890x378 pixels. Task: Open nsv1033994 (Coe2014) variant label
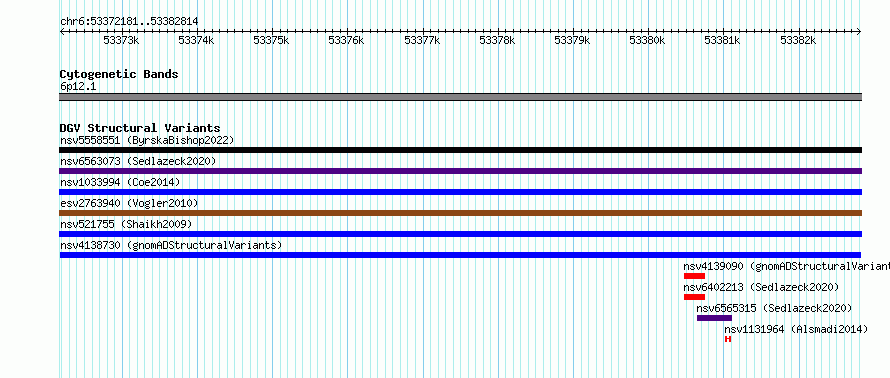click(x=120, y=182)
